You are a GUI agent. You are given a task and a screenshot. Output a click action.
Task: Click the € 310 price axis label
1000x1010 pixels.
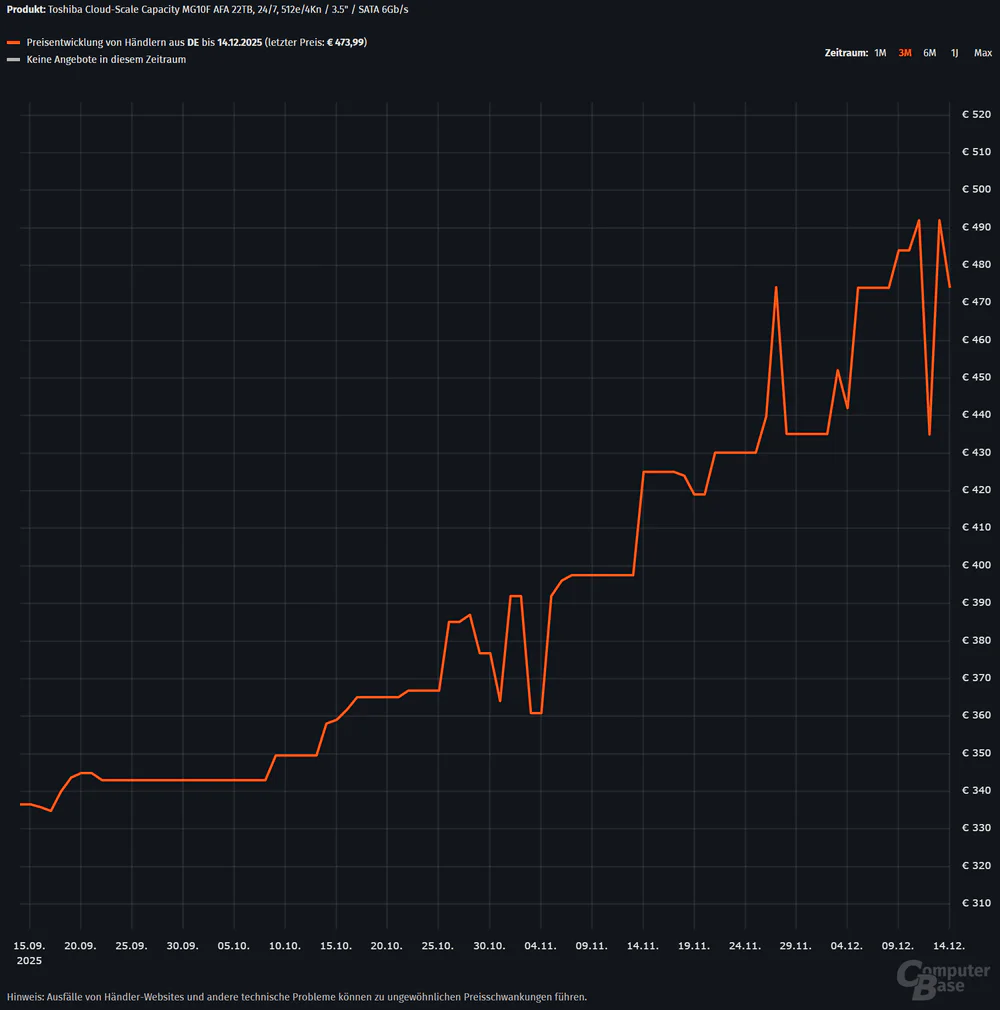(x=975, y=904)
